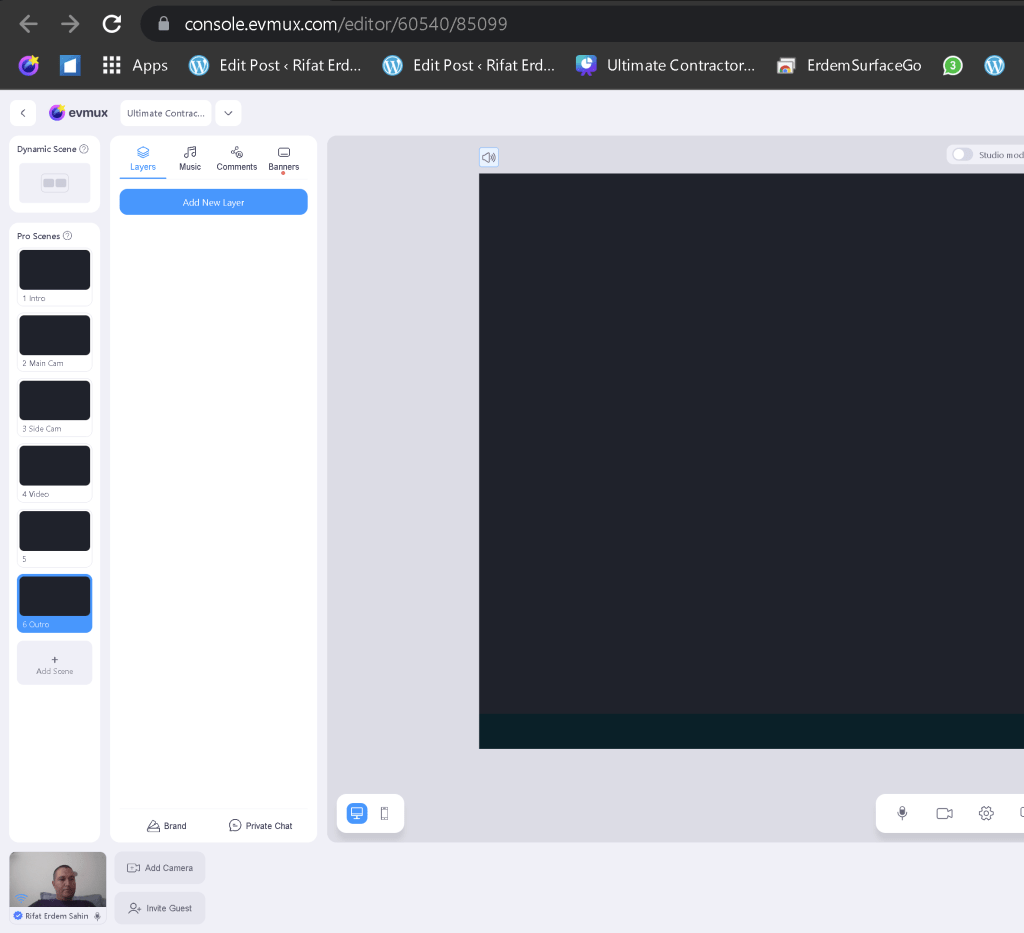Screen dimensions: 1024x933
Task: Toggle the camera in bottom toolbar
Action: pyautogui.click(x=944, y=813)
